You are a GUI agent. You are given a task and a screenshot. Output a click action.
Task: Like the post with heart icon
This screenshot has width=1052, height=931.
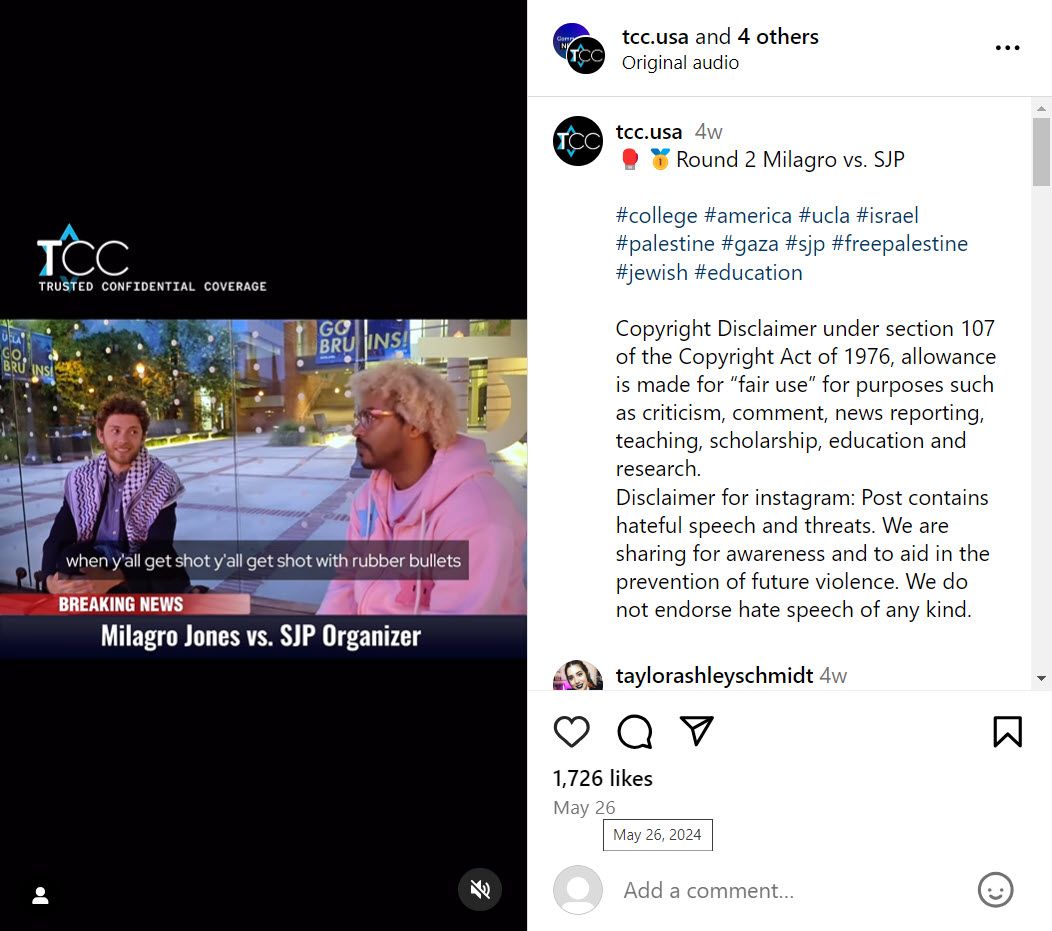[572, 731]
